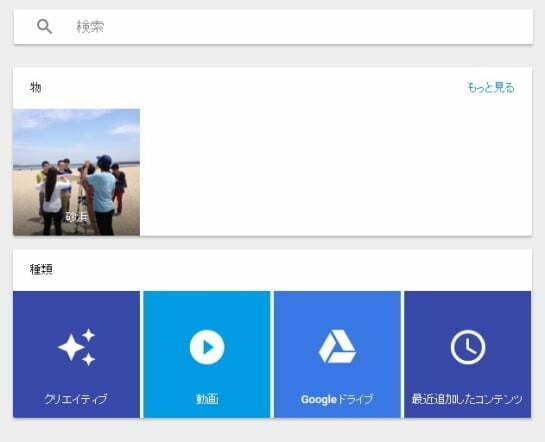Select the 最近追加したコンテンツ label text
545x442 pixels.
click(x=467, y=399)
